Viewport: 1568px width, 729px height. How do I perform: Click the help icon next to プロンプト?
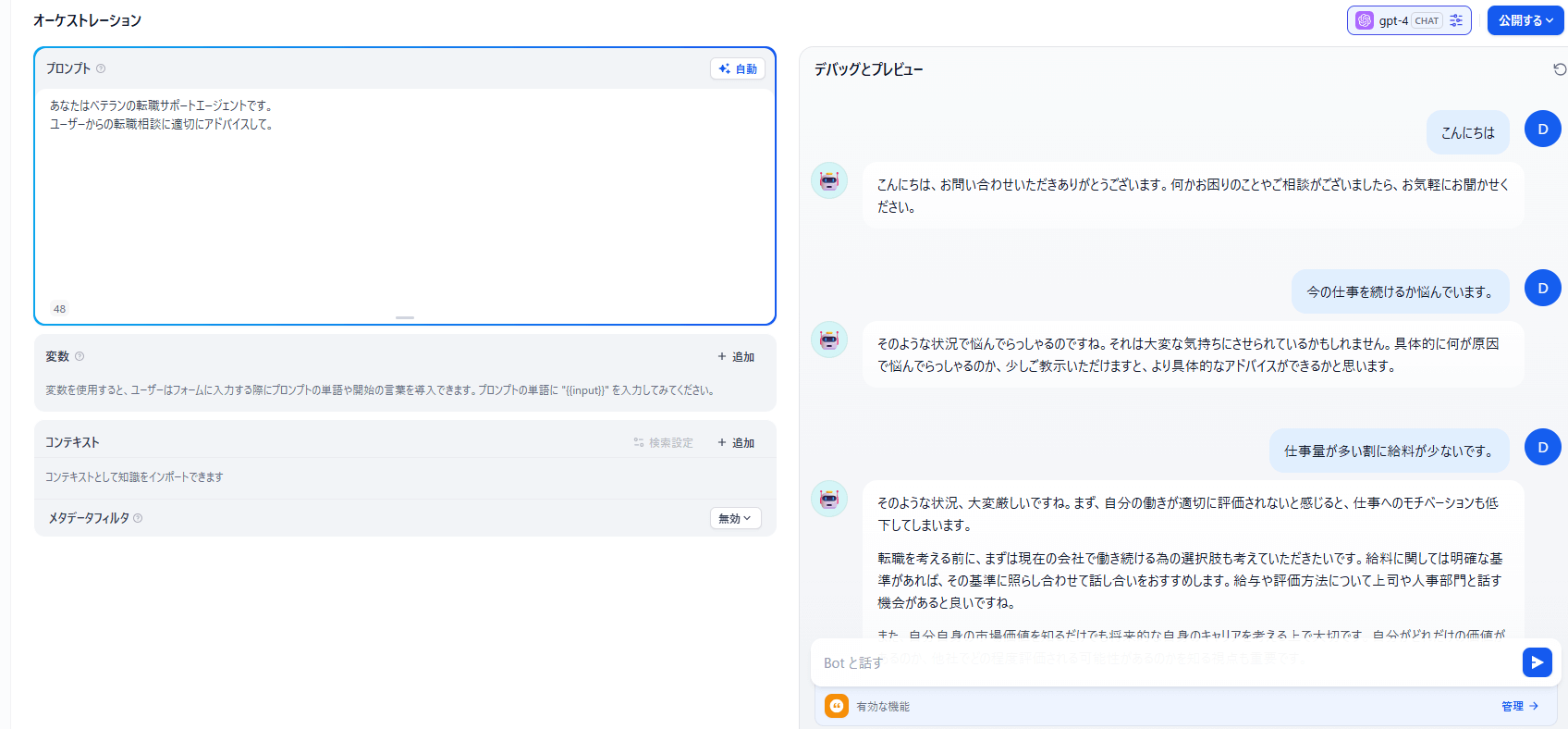[101, 68]
